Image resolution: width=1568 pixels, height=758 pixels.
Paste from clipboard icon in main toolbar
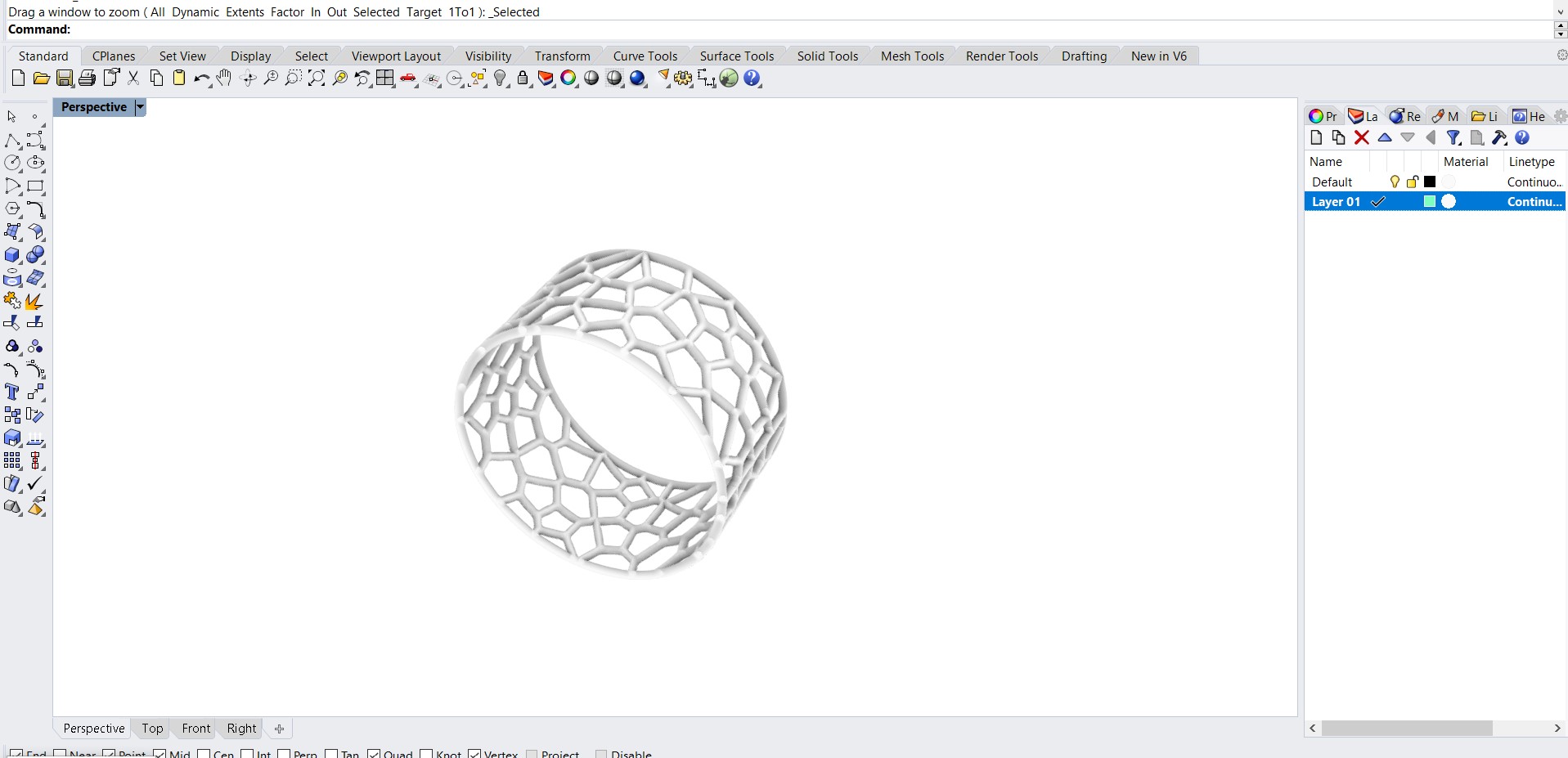179,78
